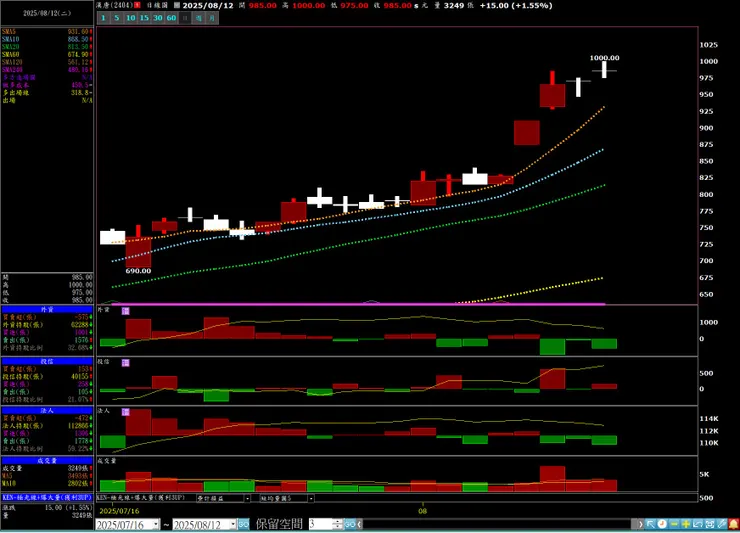The image size is (740, 533).
Task: Click the largest red volume bar
Action: (x=553, y=479)
